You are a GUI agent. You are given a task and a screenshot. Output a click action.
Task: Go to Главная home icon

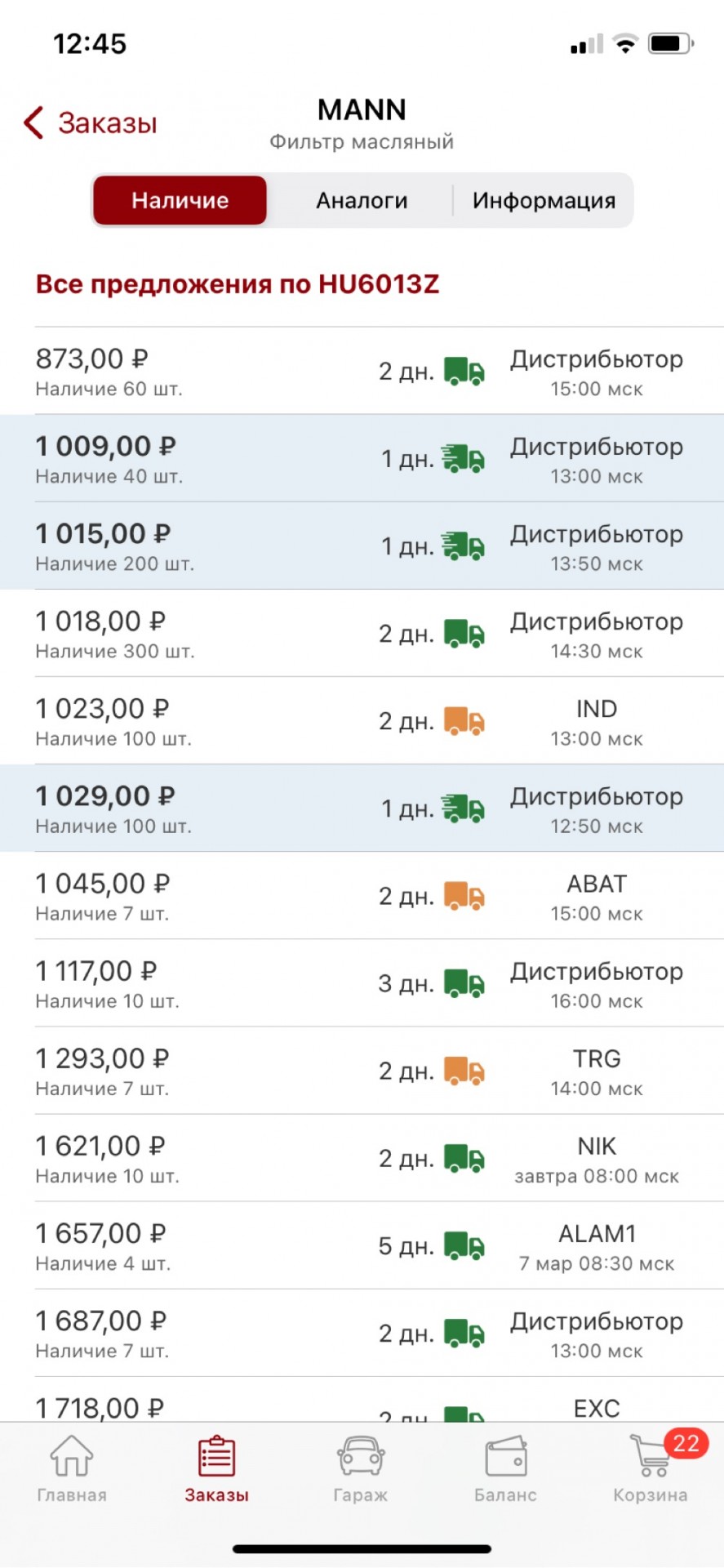tap(72, 1456)
